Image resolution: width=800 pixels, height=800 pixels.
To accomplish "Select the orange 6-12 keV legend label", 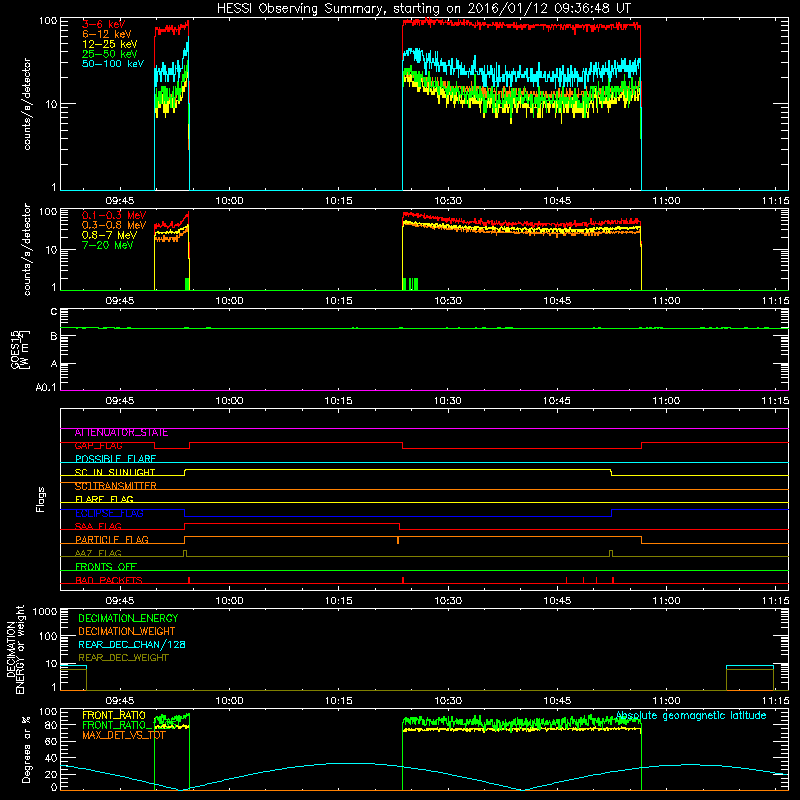I will 107,34.
